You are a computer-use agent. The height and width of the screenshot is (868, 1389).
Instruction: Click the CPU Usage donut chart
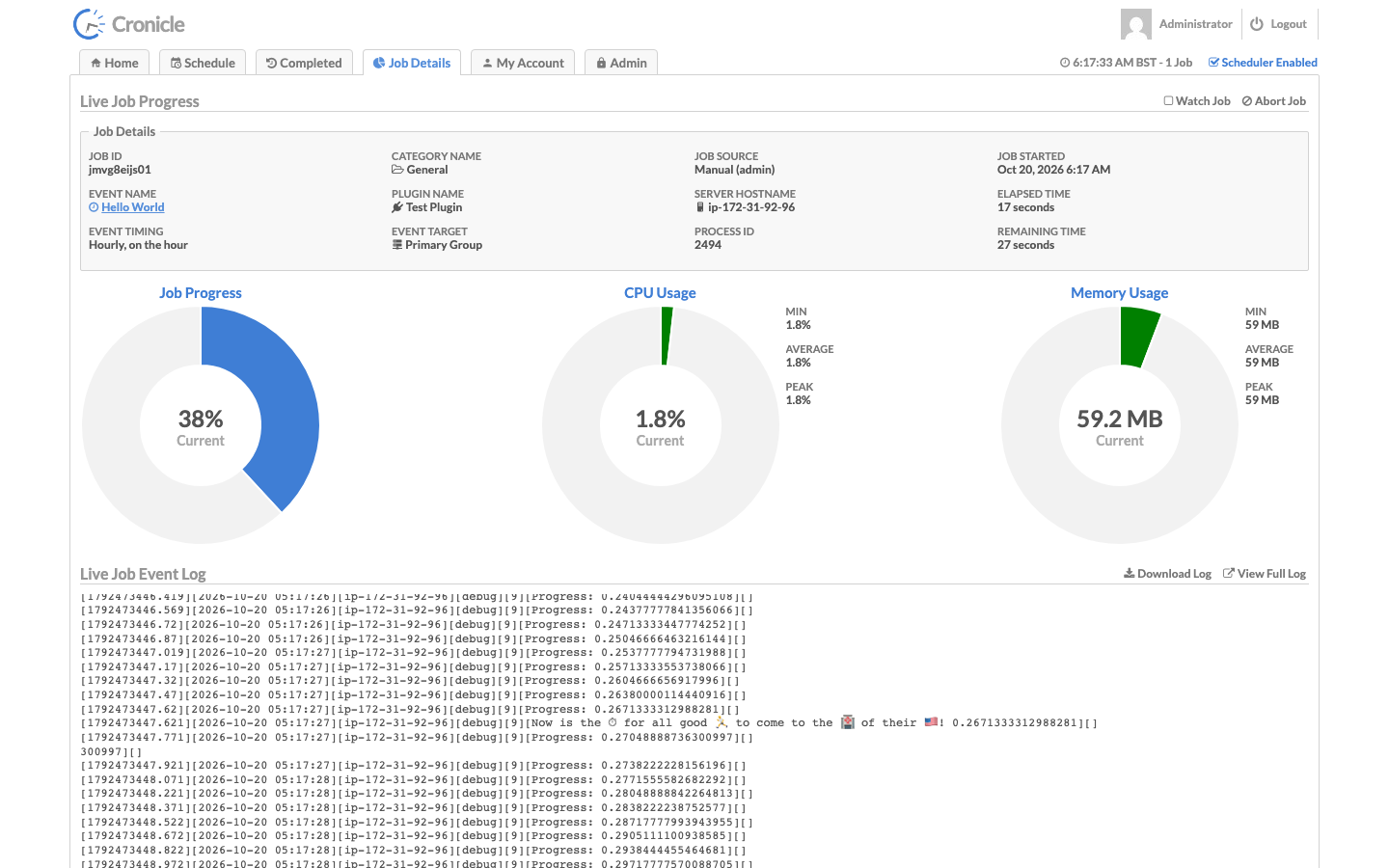660,425
